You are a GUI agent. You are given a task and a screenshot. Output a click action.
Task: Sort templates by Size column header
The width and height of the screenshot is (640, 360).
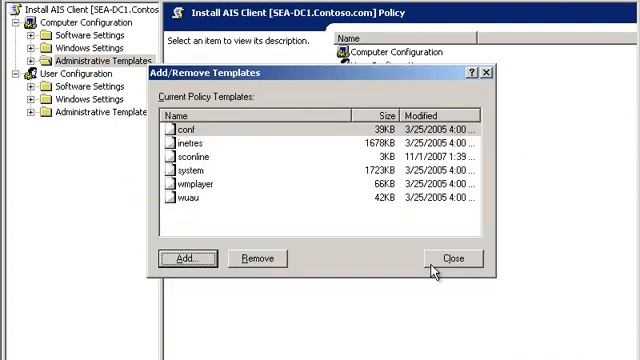coord(376,116)
